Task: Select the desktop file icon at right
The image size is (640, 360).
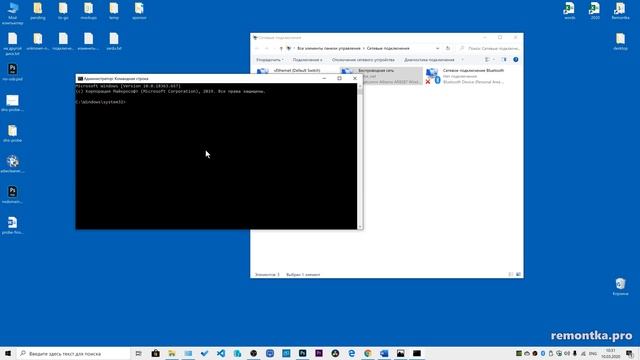Action: [620, 42]
